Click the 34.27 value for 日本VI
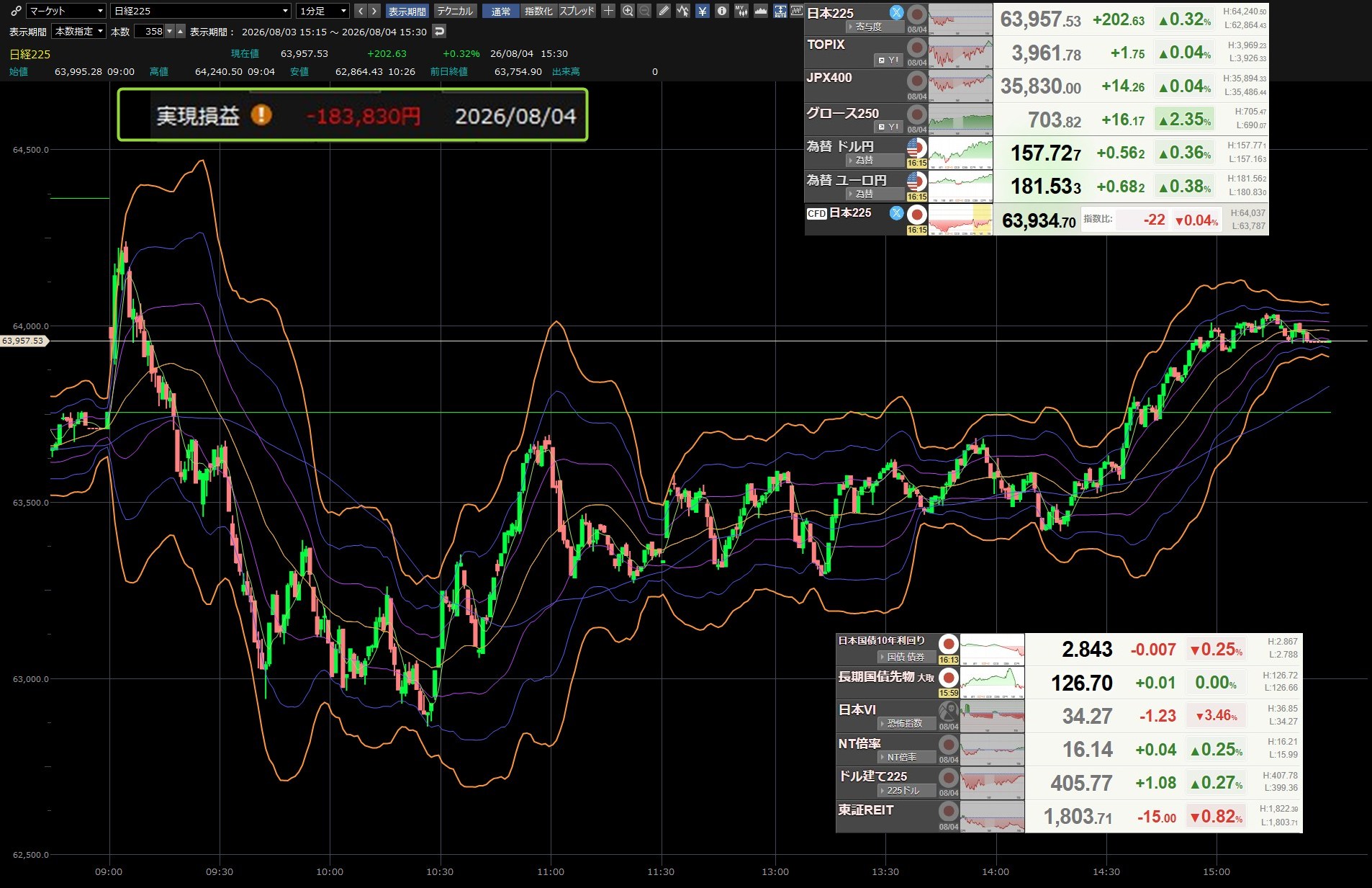Image resolution: width=1372 pixels, height=888 pixels. pos(1088,716)
